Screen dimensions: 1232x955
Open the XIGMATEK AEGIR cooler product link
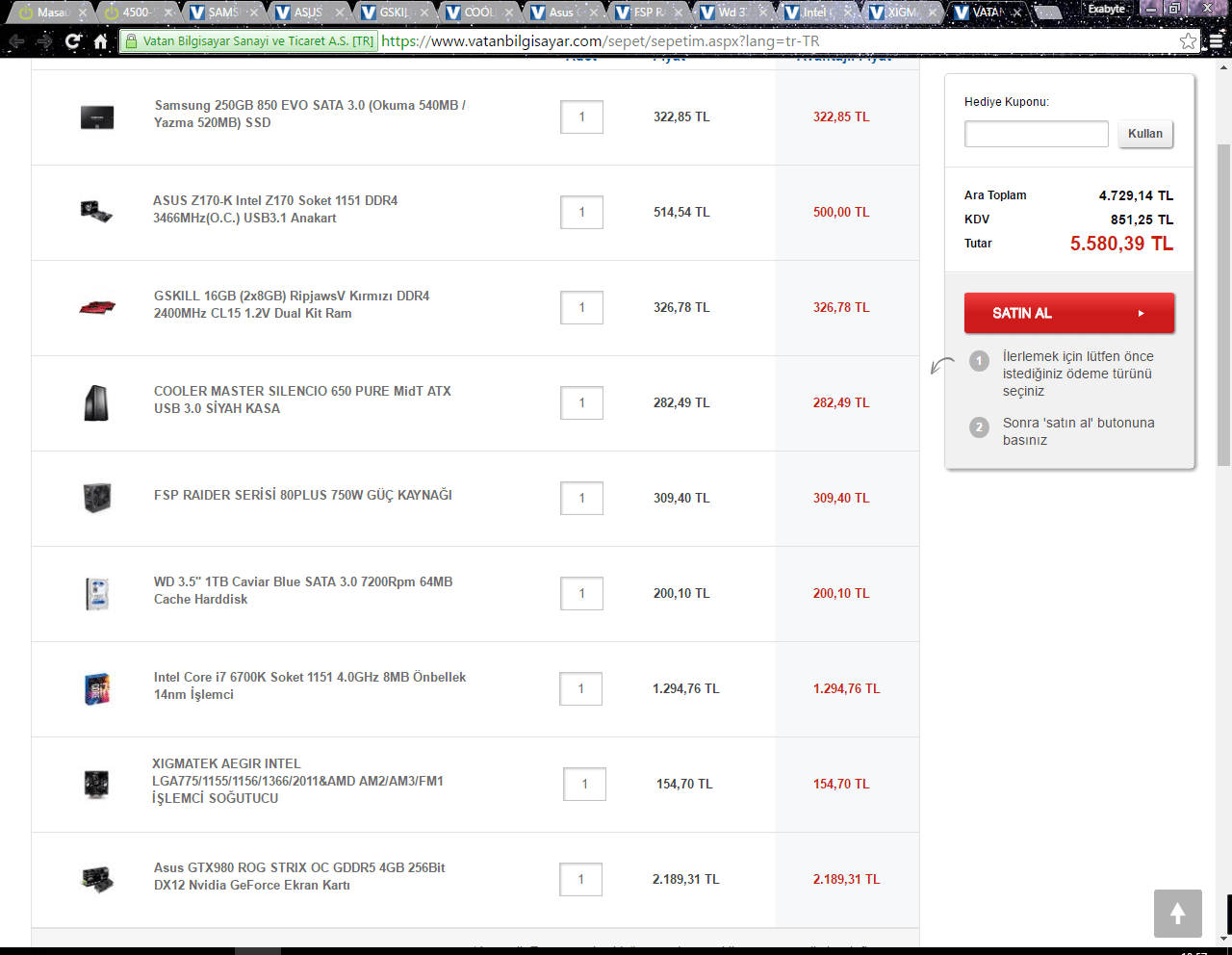tap(297, 781)
